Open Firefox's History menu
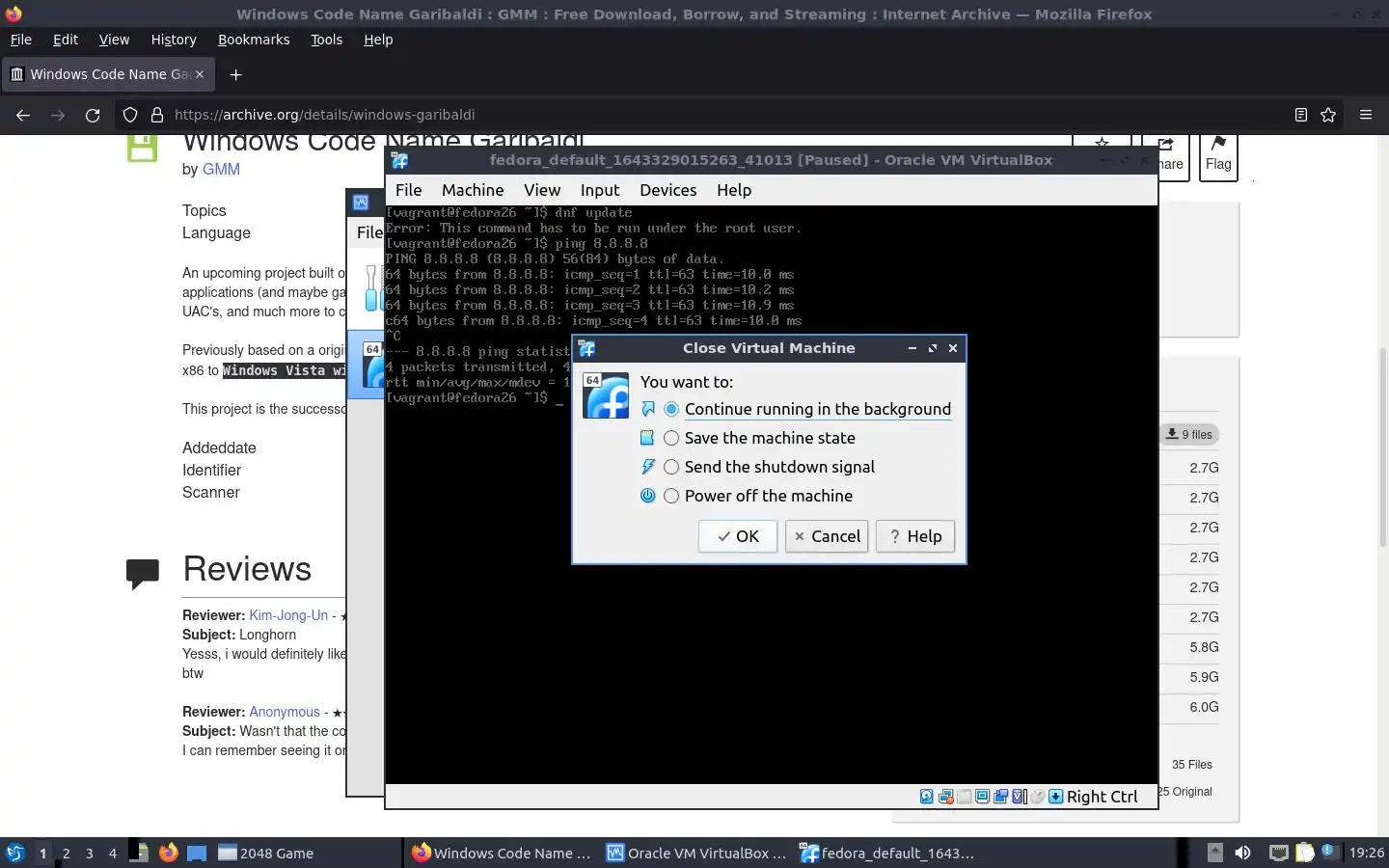The width and height of the screenshot is (1389, 868). click(x=174, y=40)
